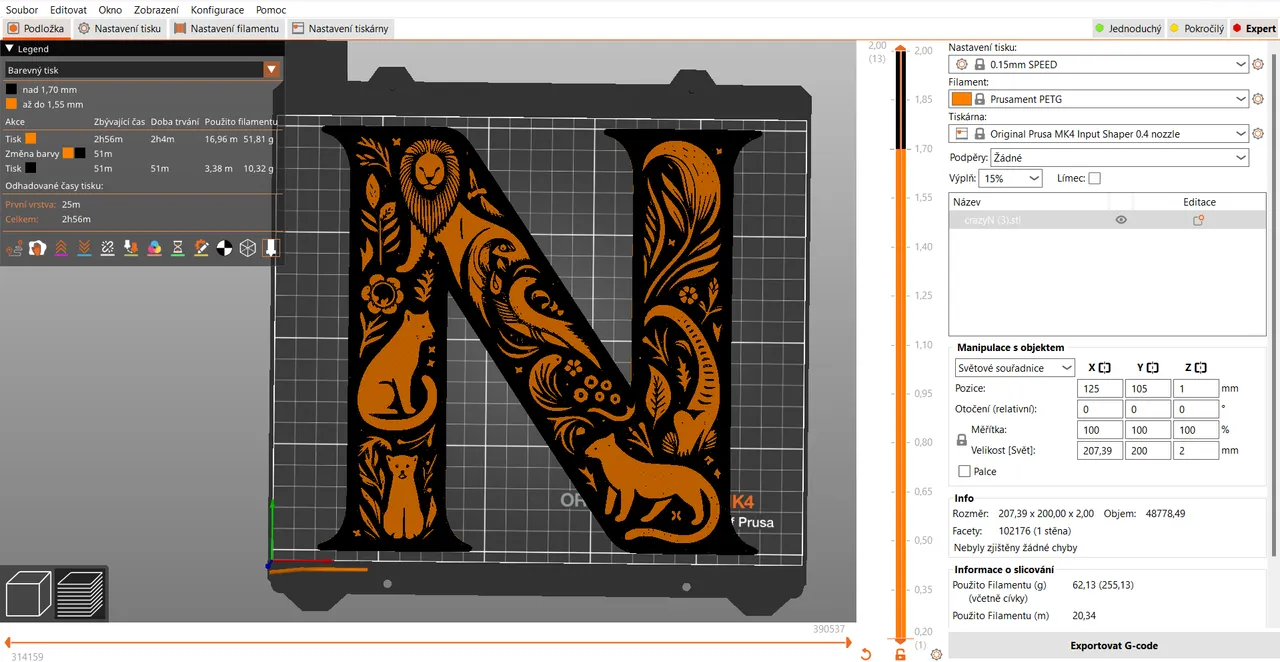Click the Exportovat G-code button

coord(1113,645)
